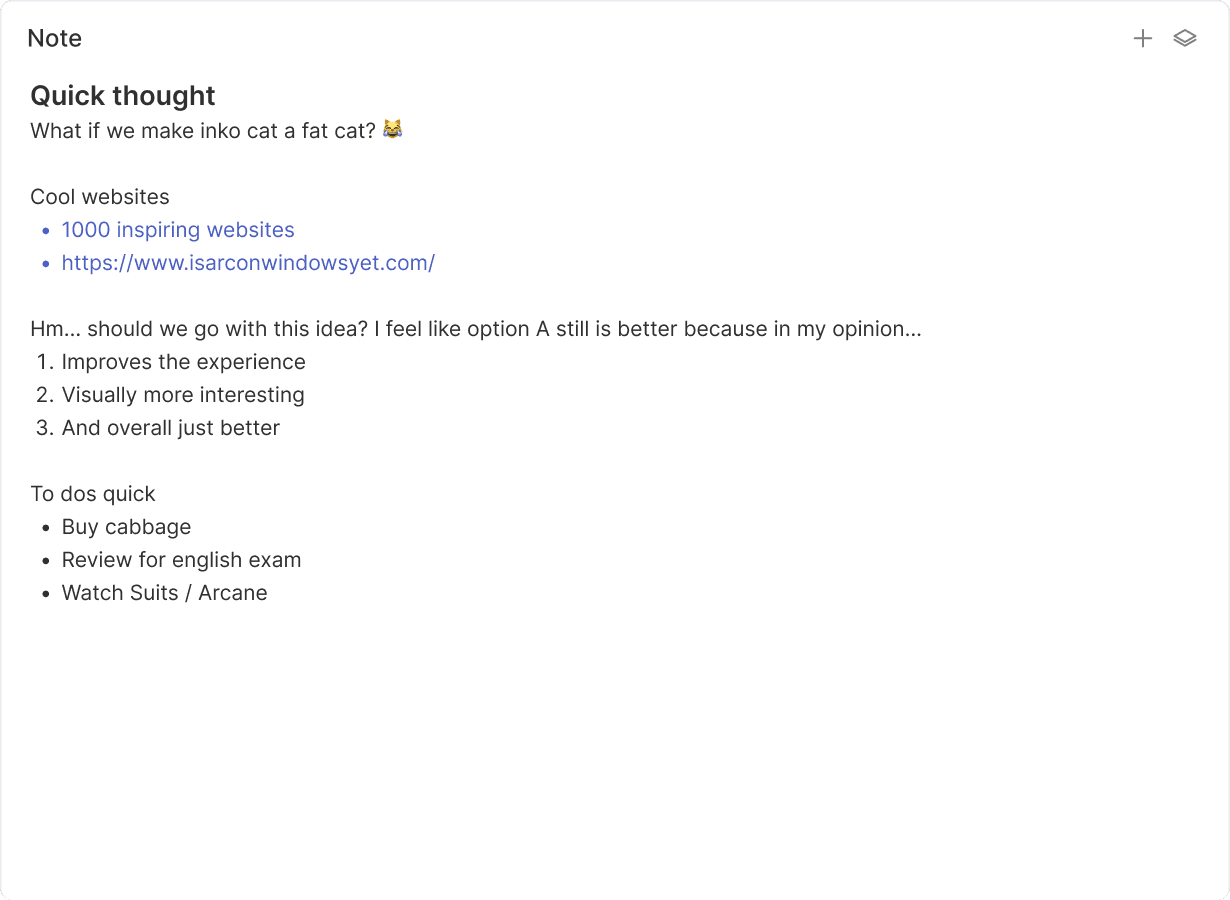Click the To dos quick line
The height and width of the screenshot is (900, 1230).
coord(93,494)
